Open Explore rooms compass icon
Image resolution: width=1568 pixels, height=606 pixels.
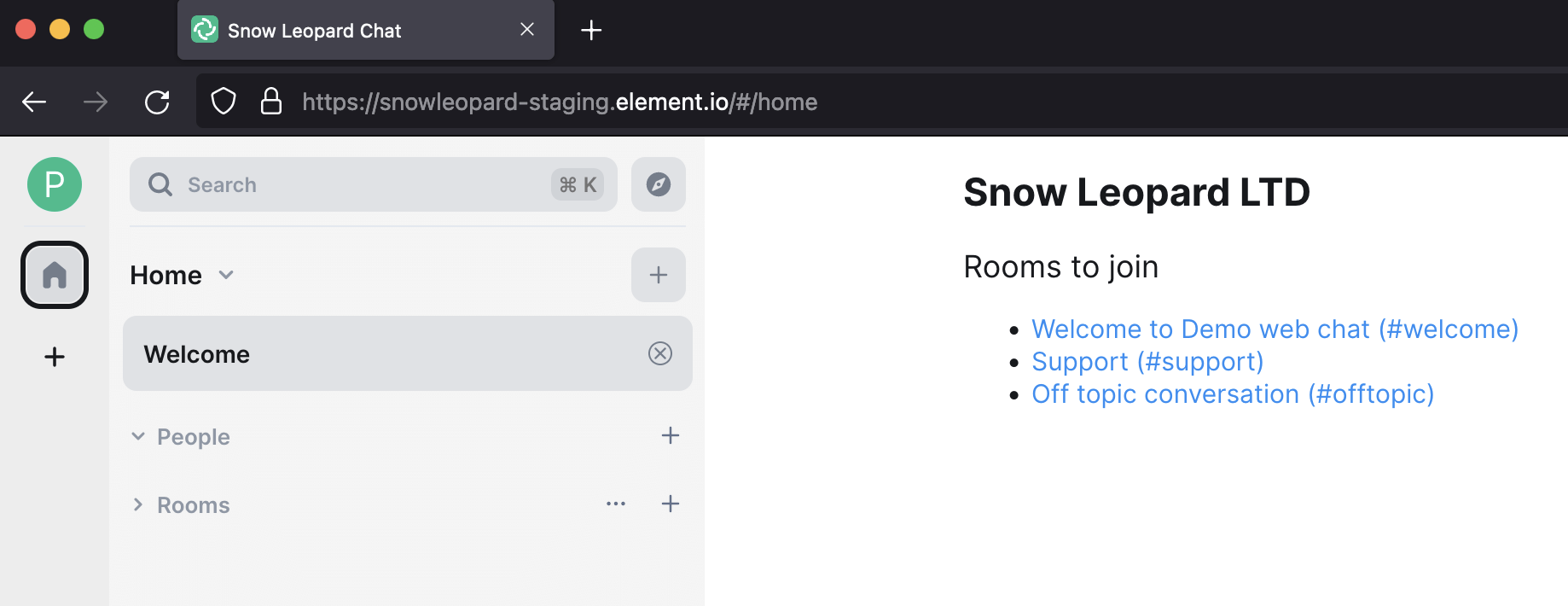(x=659, y=184)
